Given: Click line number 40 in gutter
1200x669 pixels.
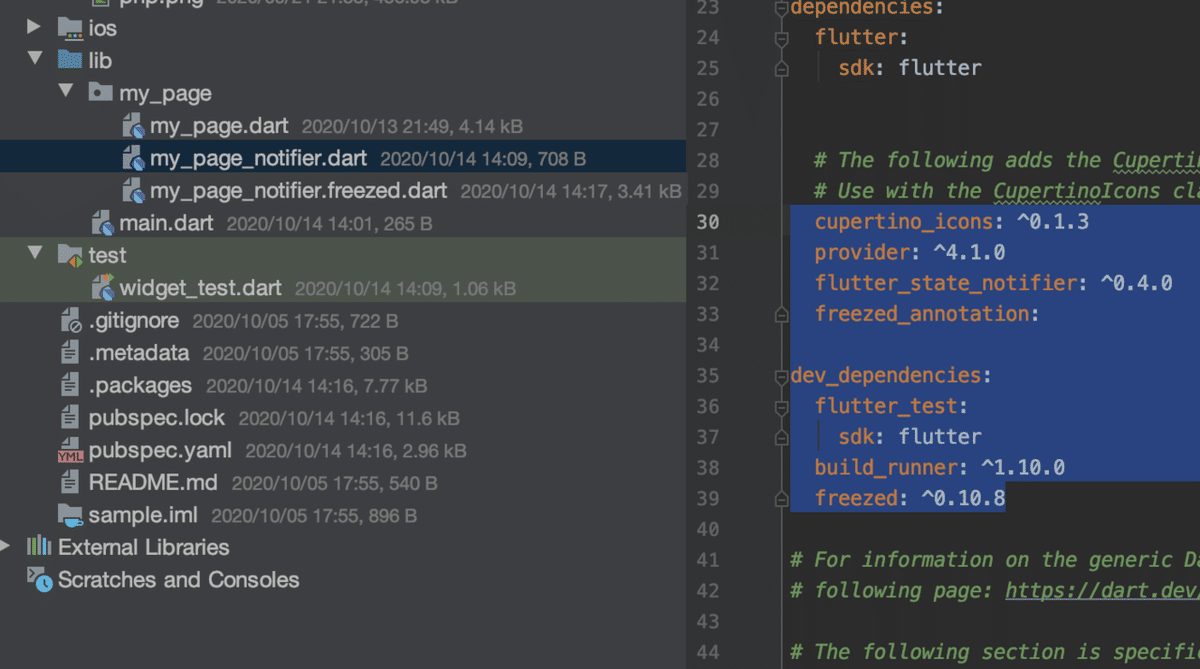Looking at the screenshot, I should [x=707, y=529].
